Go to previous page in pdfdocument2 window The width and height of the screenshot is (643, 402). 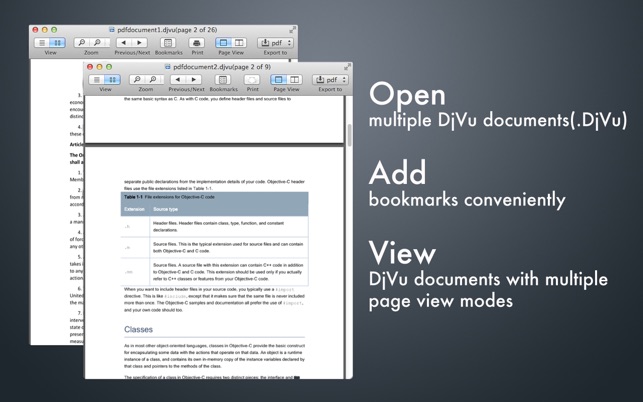(x=178, y=79)
